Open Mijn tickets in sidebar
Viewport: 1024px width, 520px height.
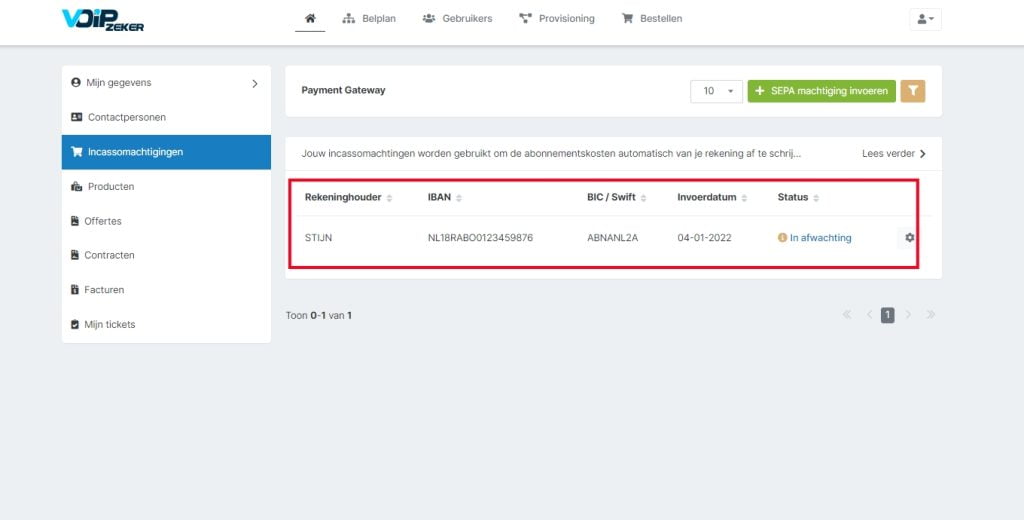[x=167, y=325]
